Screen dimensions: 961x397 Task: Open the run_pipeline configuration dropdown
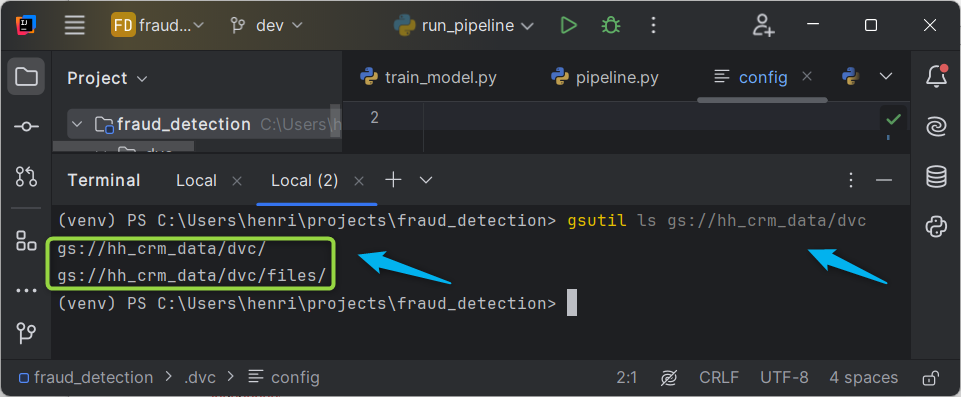(x=463, y=26)
